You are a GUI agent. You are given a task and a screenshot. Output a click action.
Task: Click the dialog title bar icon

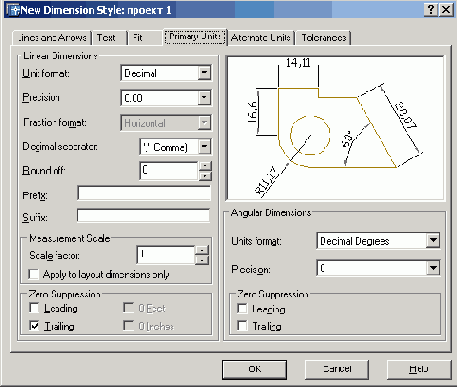point(13,10)
